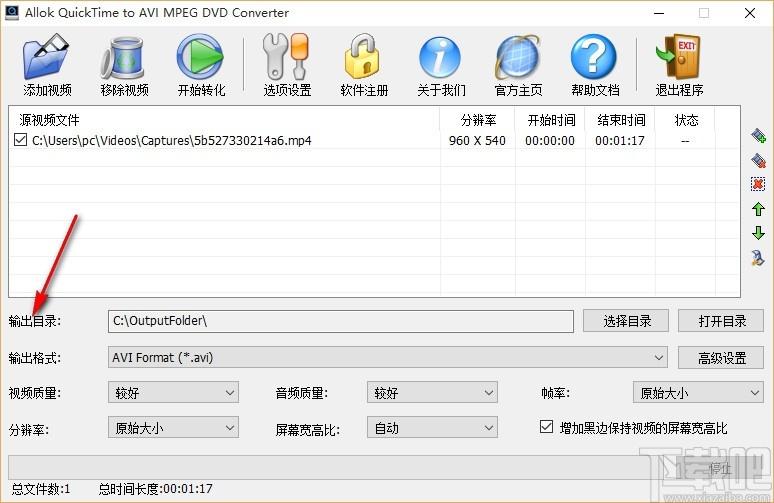Open 分辨率 原始大小 dropdown

[173, 427]
